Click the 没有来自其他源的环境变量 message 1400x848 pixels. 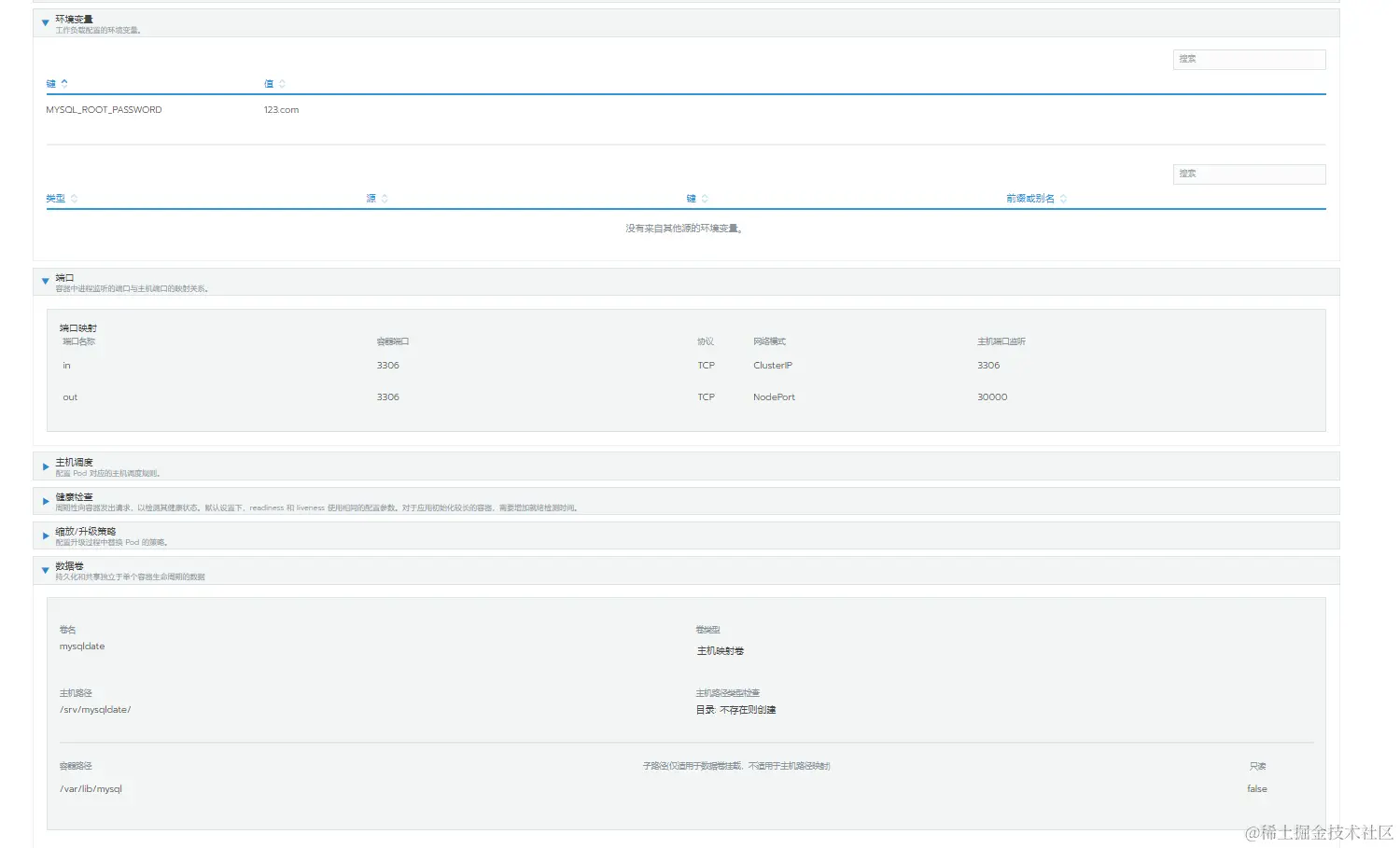pos(685,229)
